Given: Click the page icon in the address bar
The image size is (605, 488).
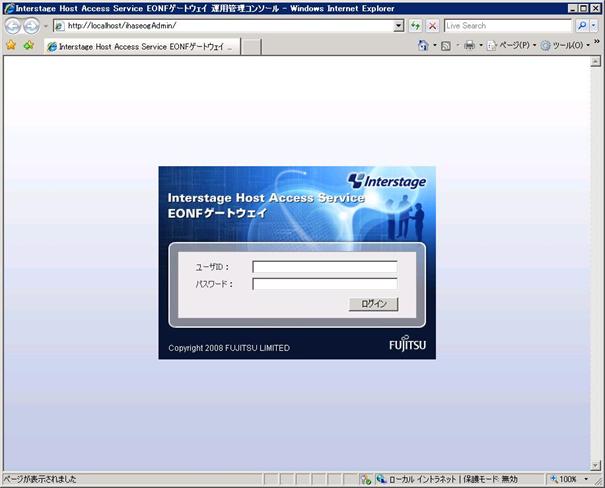Looking at the screenshot, I should pyautogui.click(x=59, y=26).
